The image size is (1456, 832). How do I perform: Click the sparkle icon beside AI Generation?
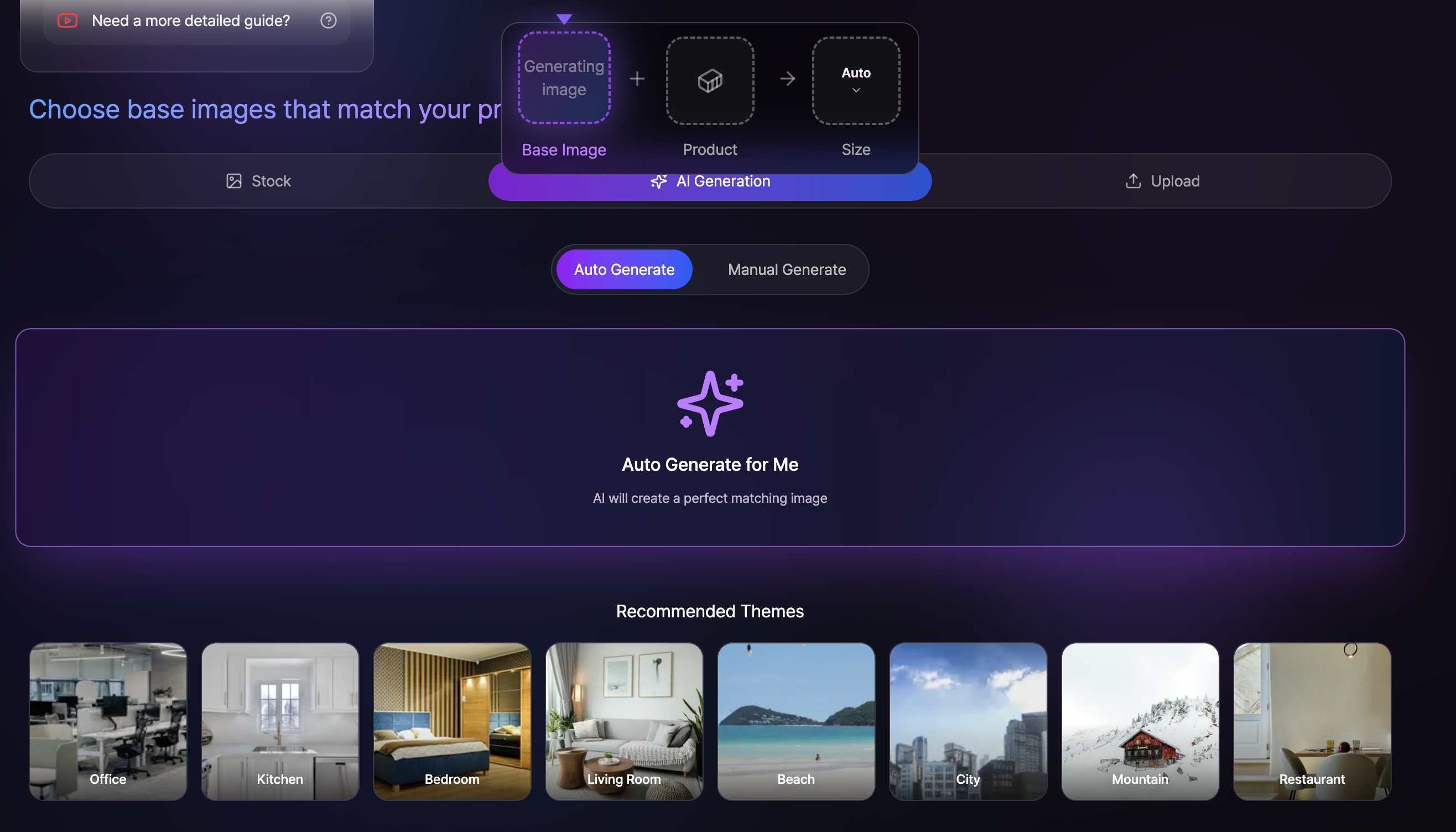[659, 181]
